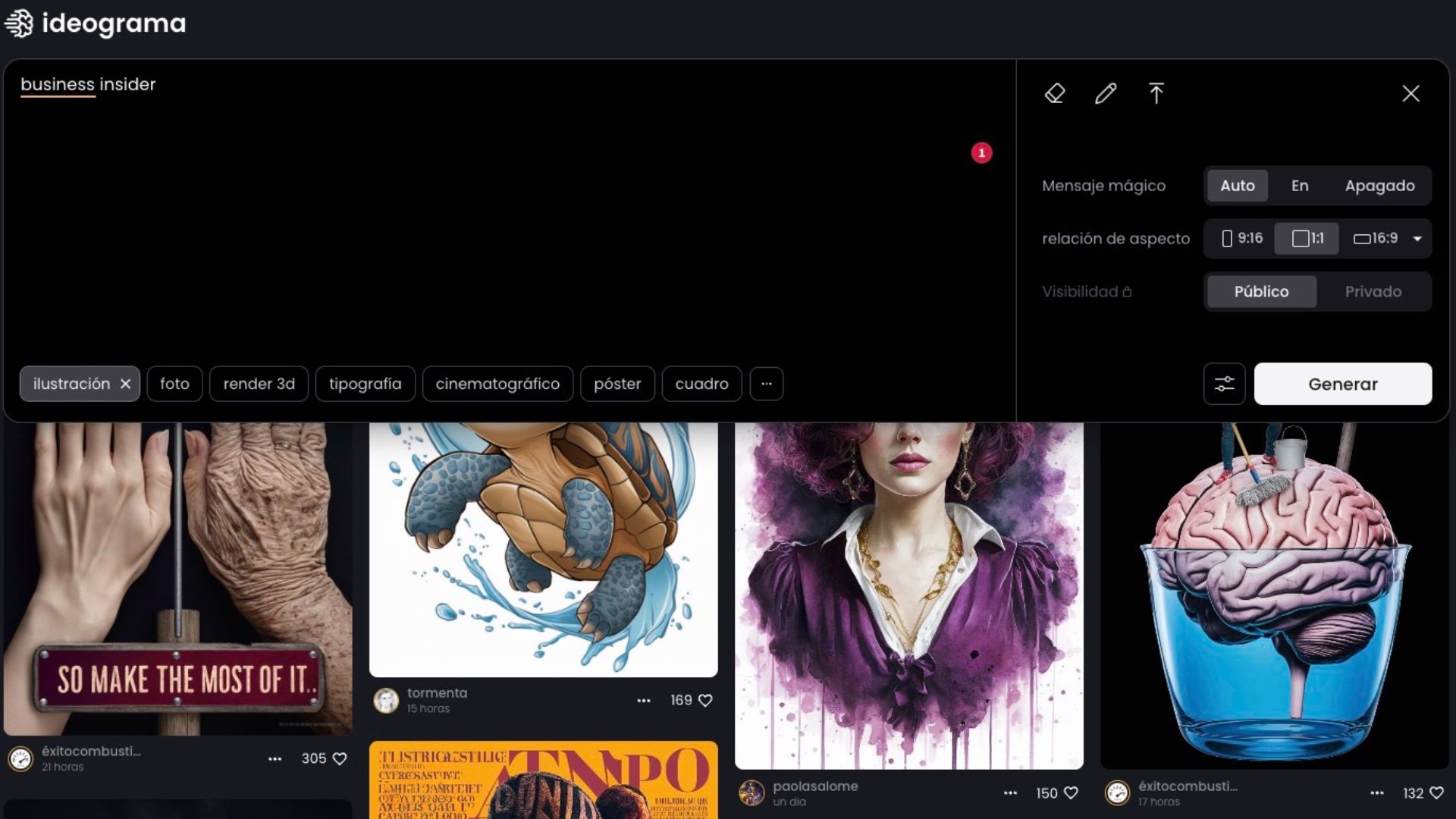Enable the En option for Mensaje mágico
1456x819 pixels.
click(x=1300, y=185)
